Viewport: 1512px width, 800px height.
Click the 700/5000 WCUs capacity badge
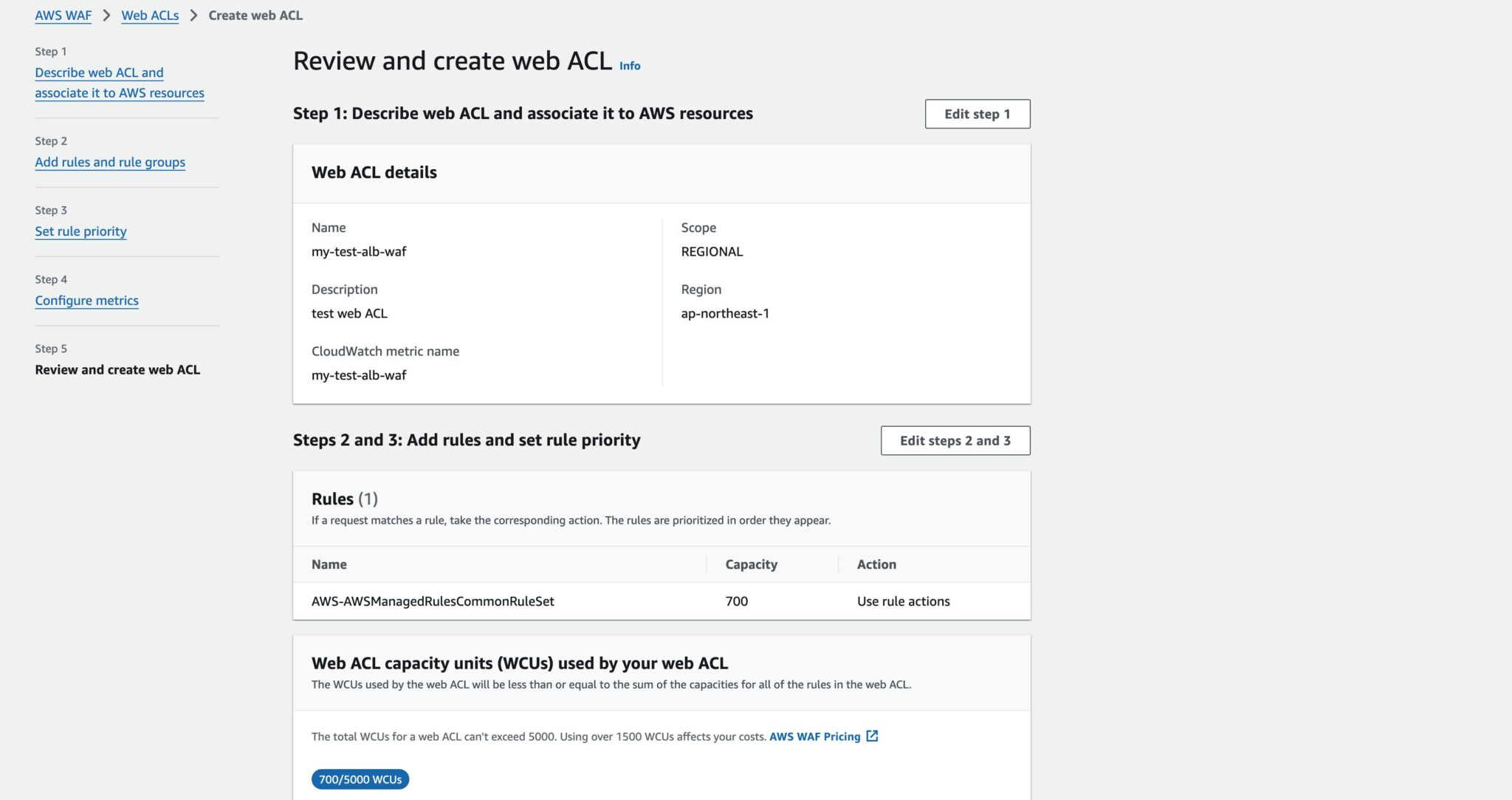point(360,779)
